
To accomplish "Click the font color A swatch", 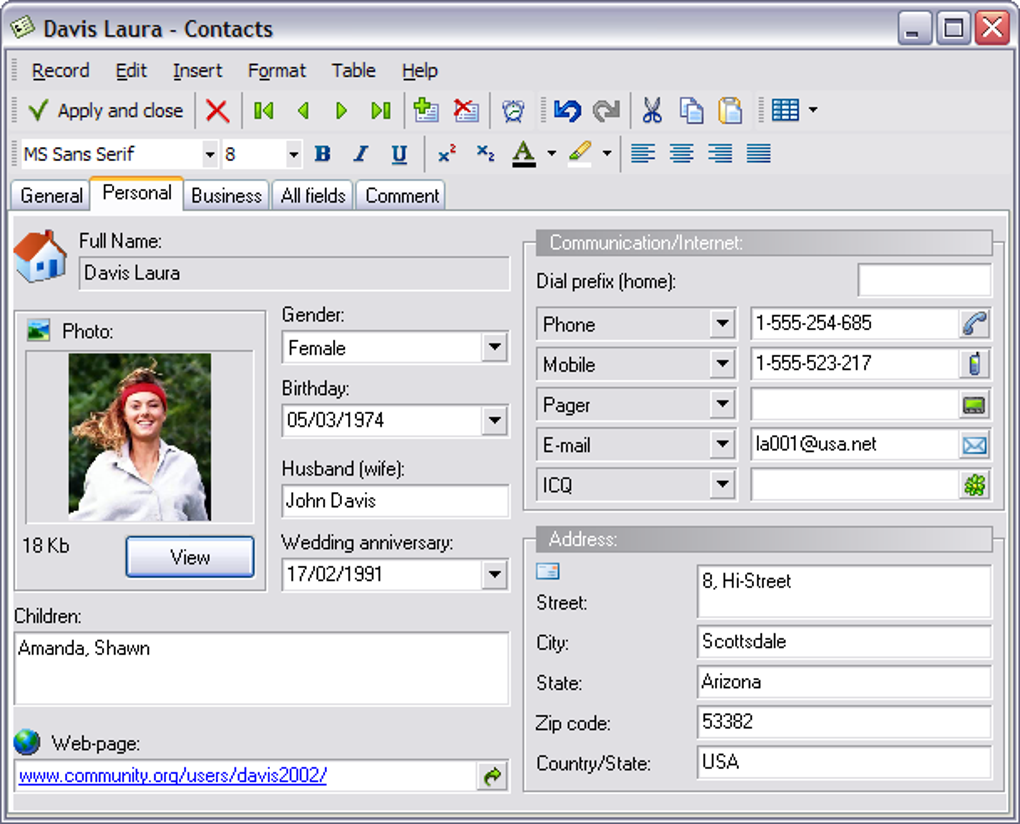I will pos(523,153).
